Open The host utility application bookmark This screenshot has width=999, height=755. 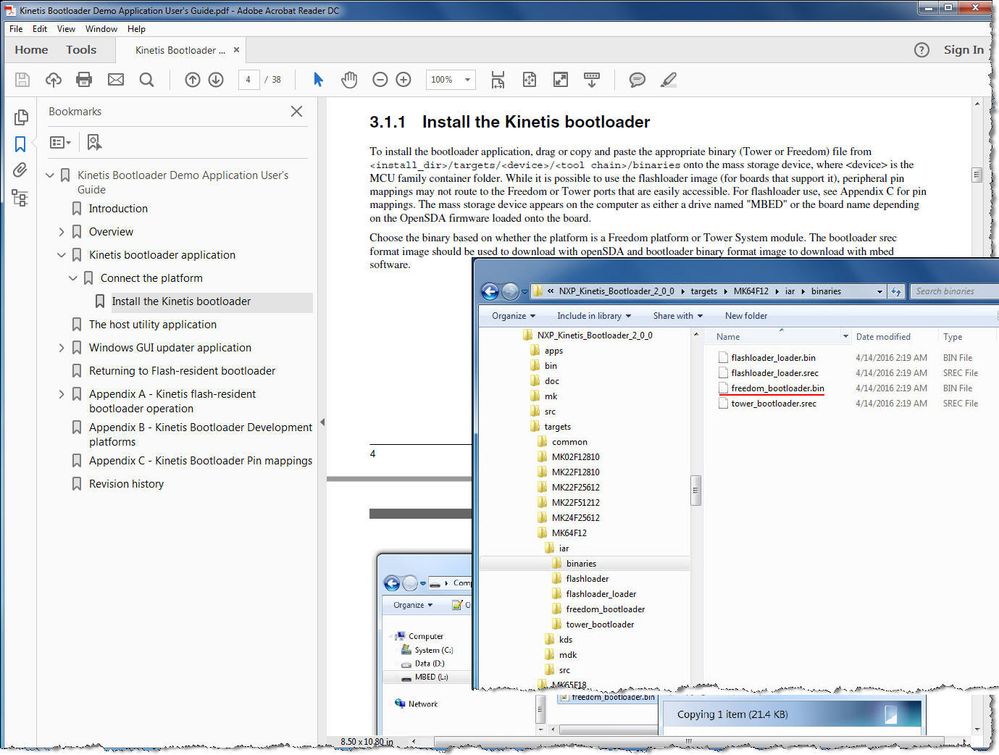tap(153, 325)
